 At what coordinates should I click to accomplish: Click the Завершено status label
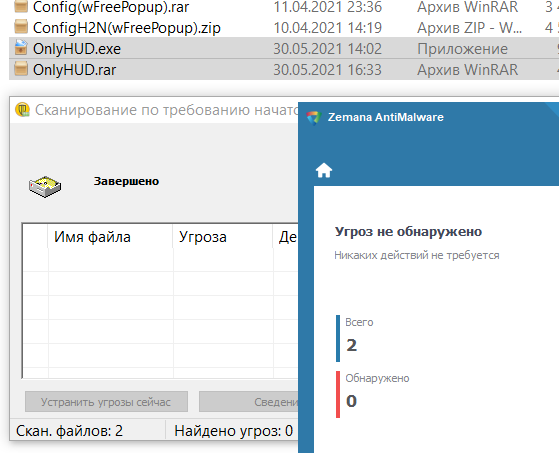coord(126,181)
